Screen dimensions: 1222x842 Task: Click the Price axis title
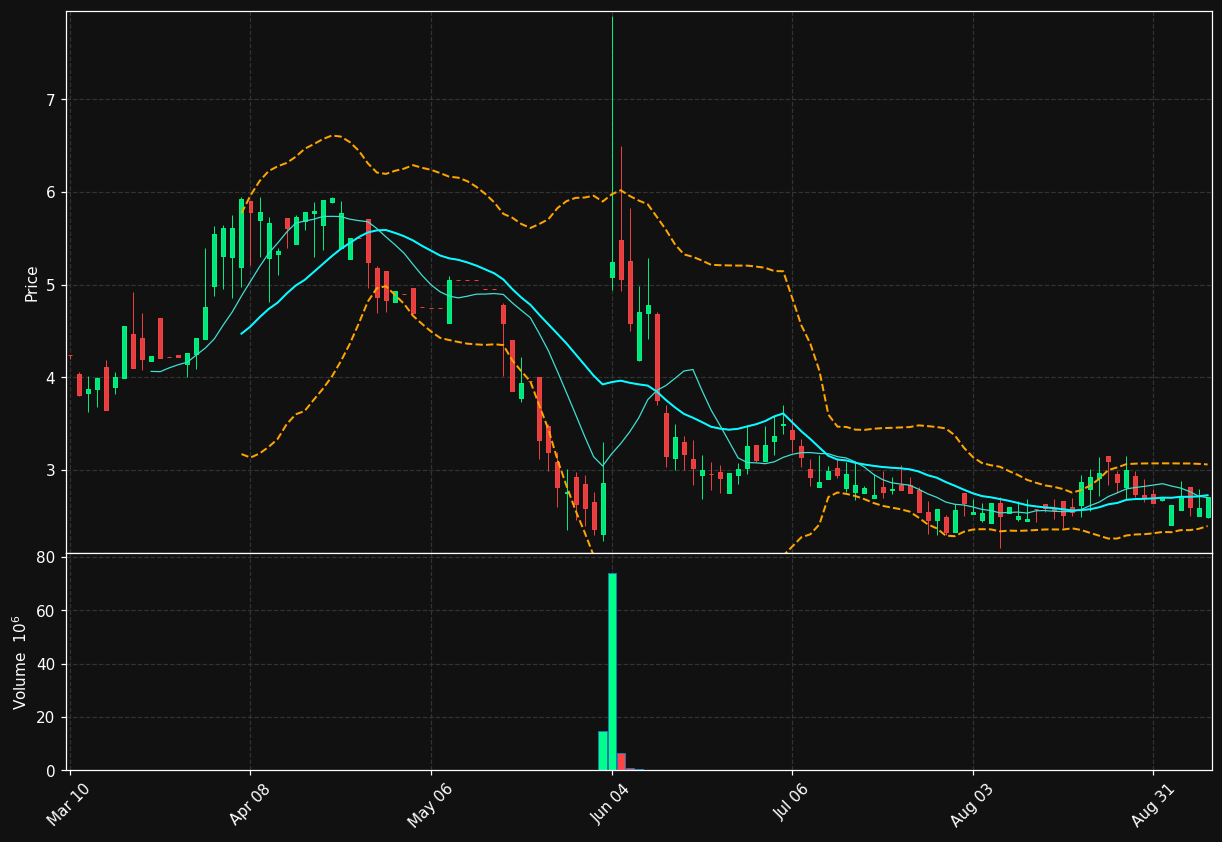(x=31, y=283)
